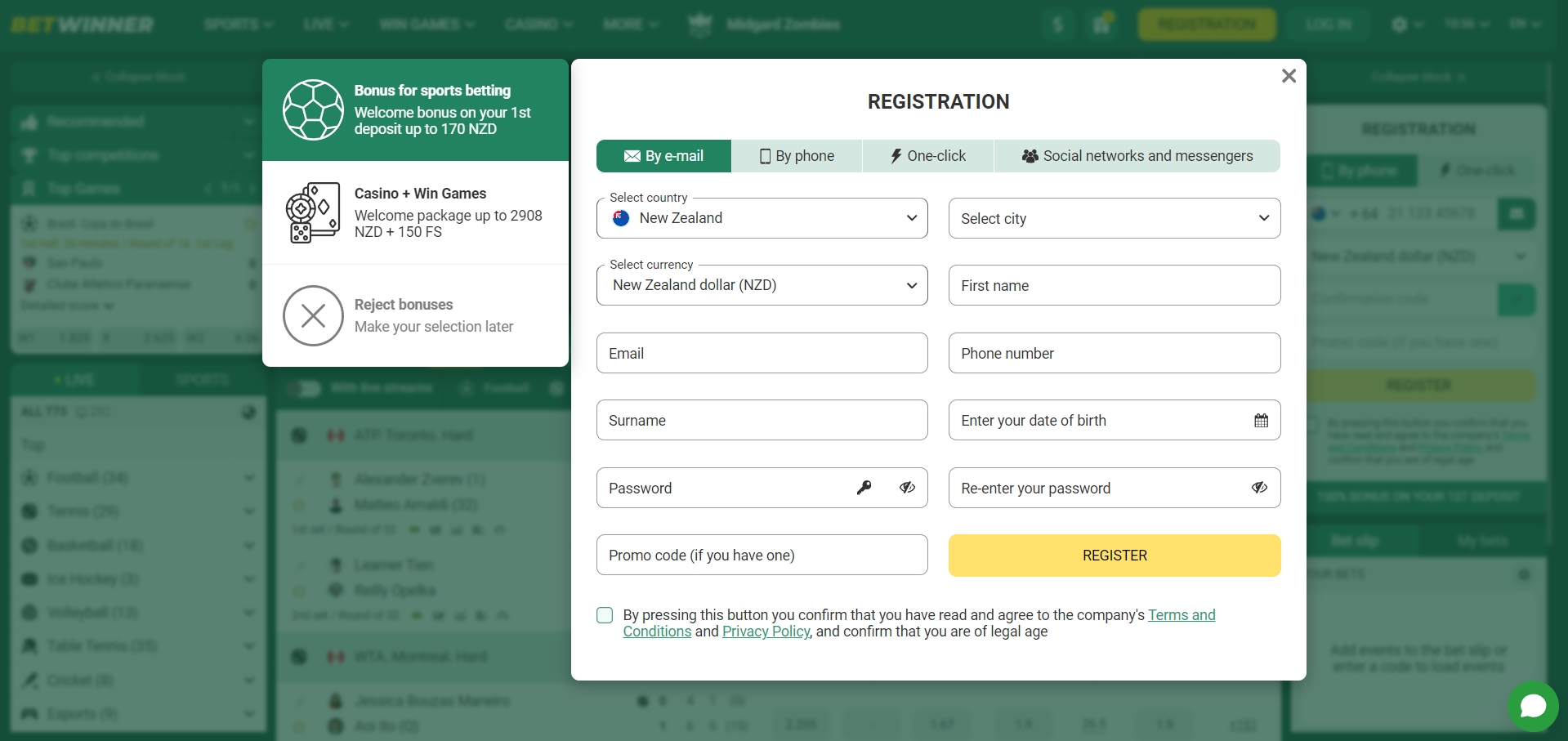The height and width of the screenshot is (741, 1568).
Task: Click the Re-enter your password field
Action: (1115, 488)
